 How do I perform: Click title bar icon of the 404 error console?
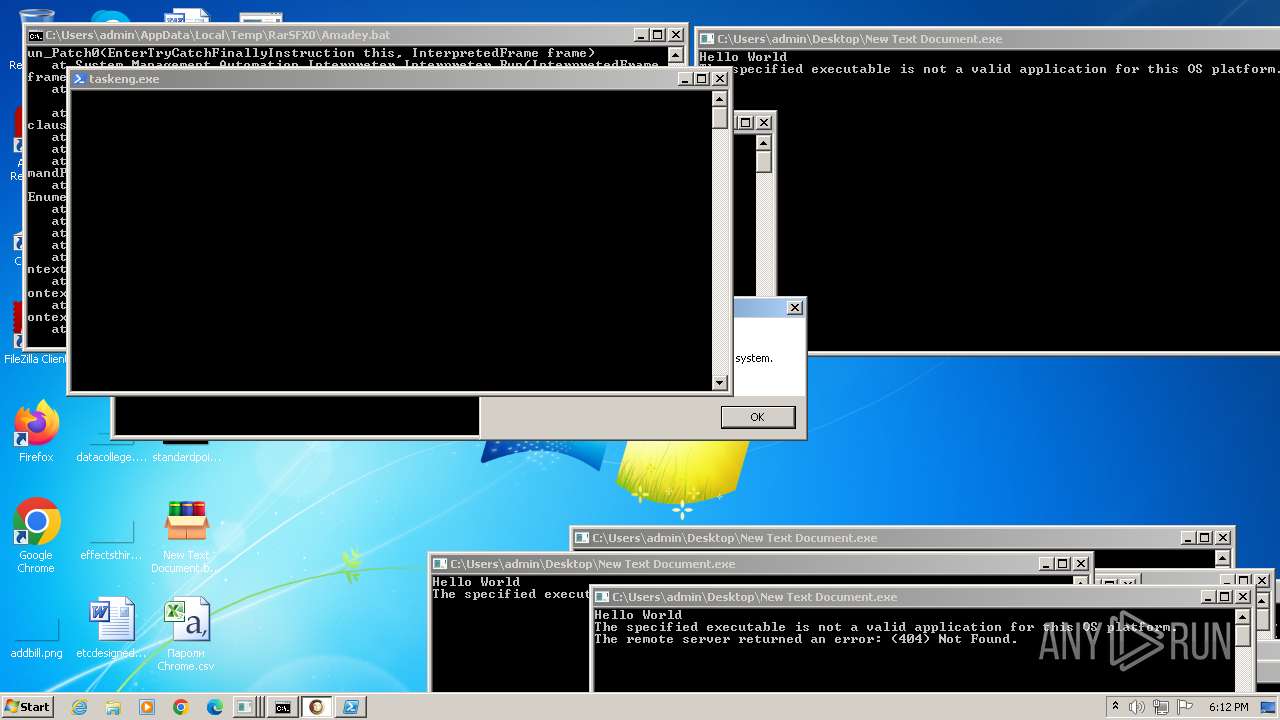tap(602, 597)
